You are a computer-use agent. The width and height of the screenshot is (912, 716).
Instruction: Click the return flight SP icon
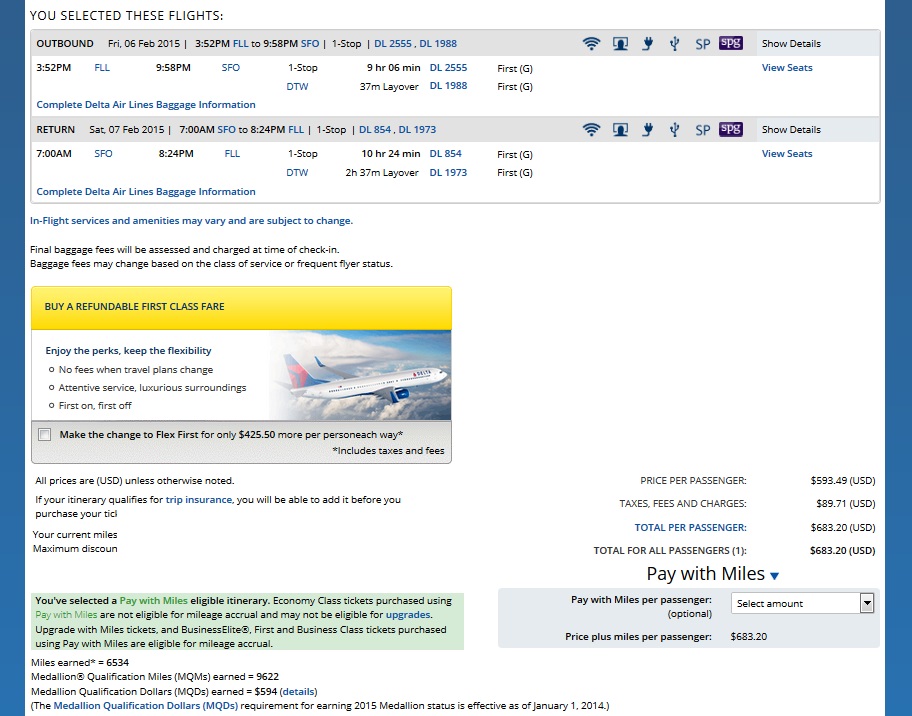(x=702, y=130)
